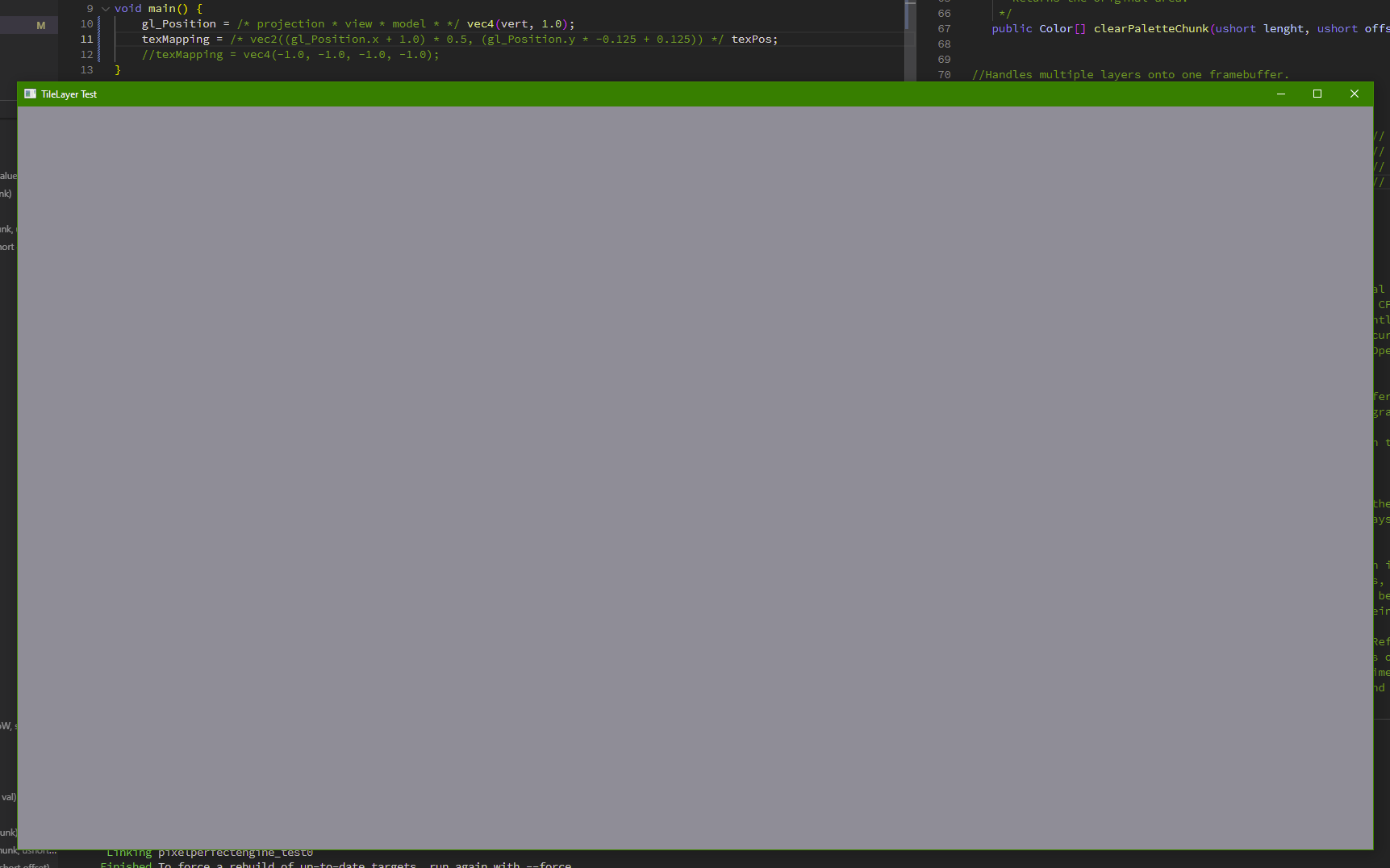Click the TileLayer Test window icon
Viewport: 1390px width, 868px height.
(31, 94)
